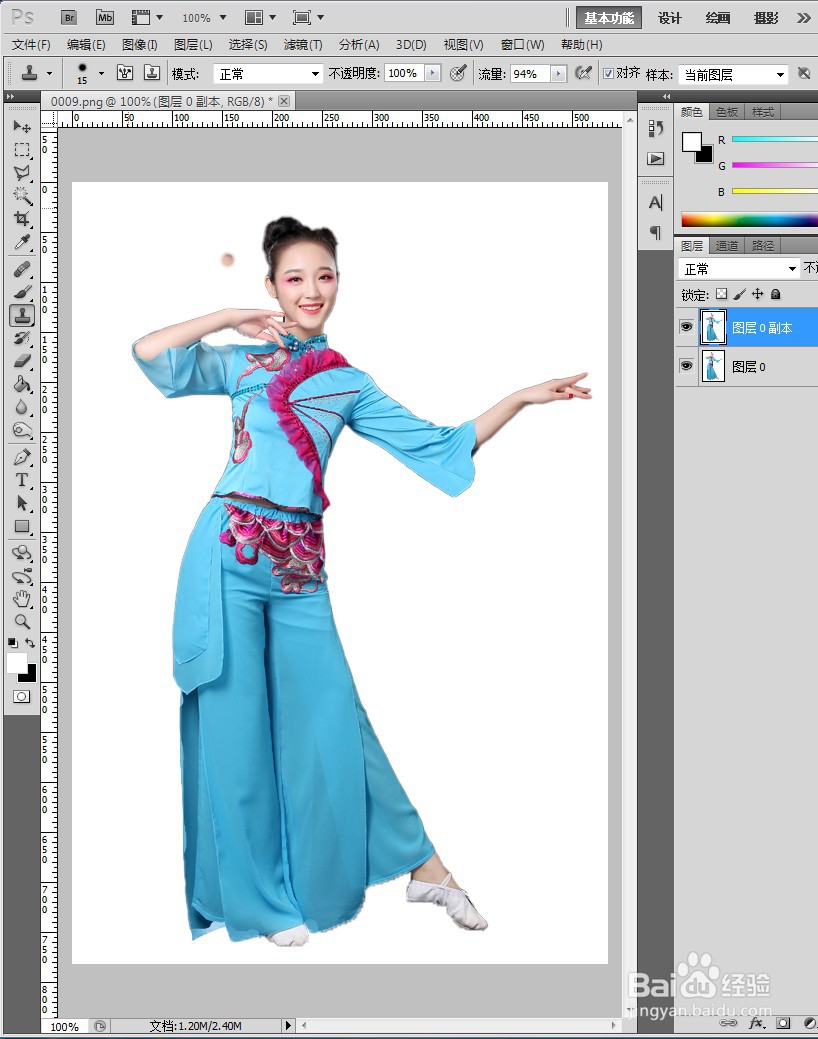Choose the Move tool
The image size is (818, 1039).
(22, 127)
